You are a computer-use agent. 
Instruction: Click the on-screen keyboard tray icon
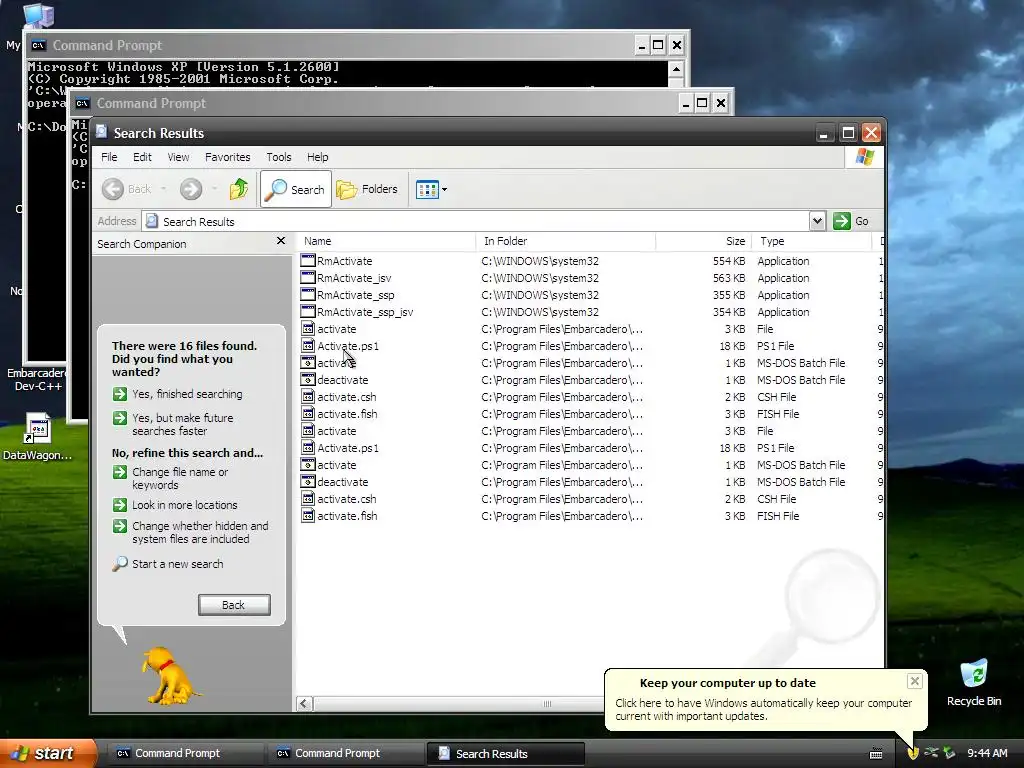tap(876, 754)
